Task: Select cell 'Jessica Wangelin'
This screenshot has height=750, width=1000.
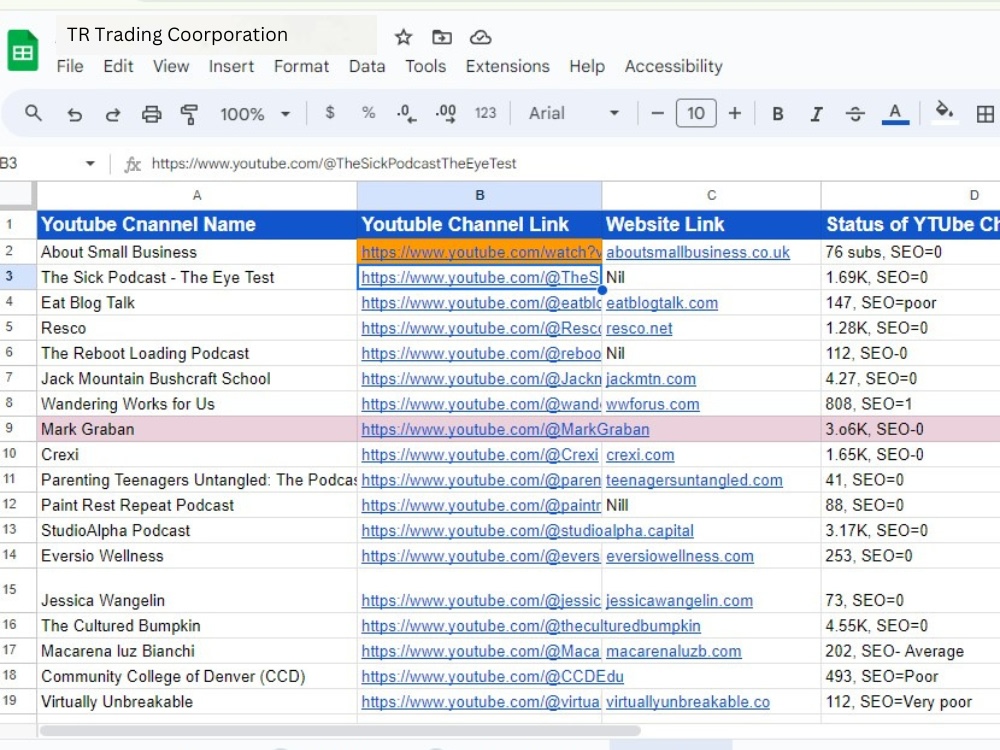Action: 197,591
